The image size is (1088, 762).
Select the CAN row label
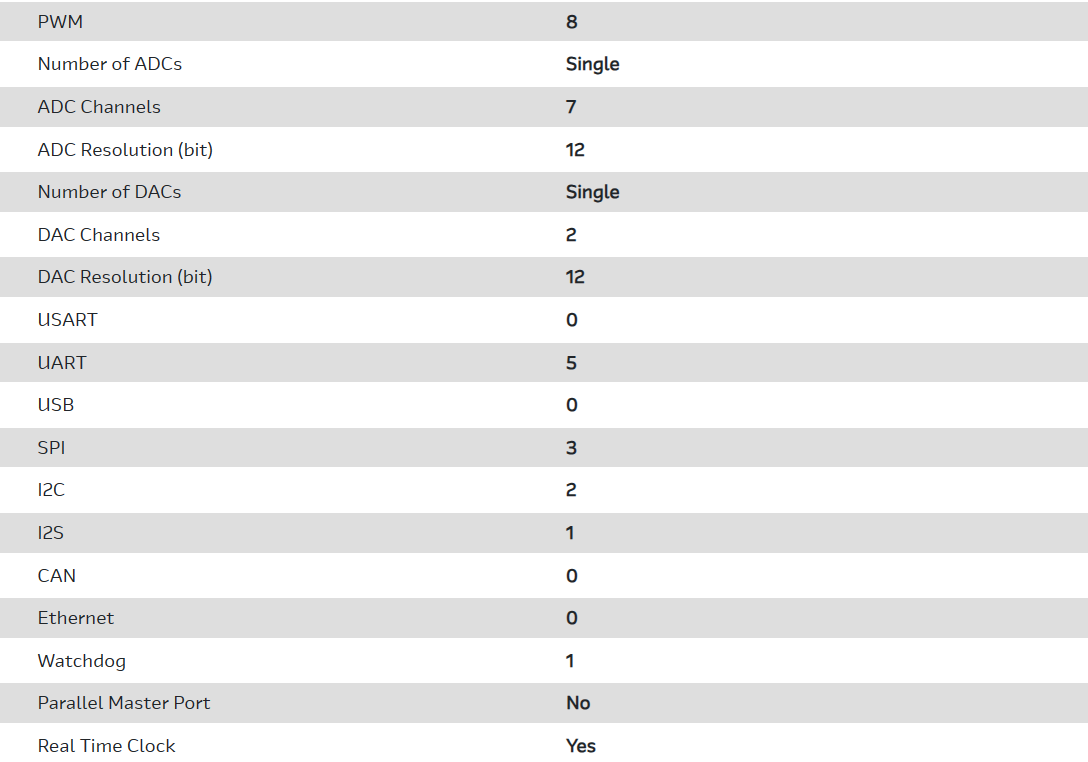click(57, 576)
